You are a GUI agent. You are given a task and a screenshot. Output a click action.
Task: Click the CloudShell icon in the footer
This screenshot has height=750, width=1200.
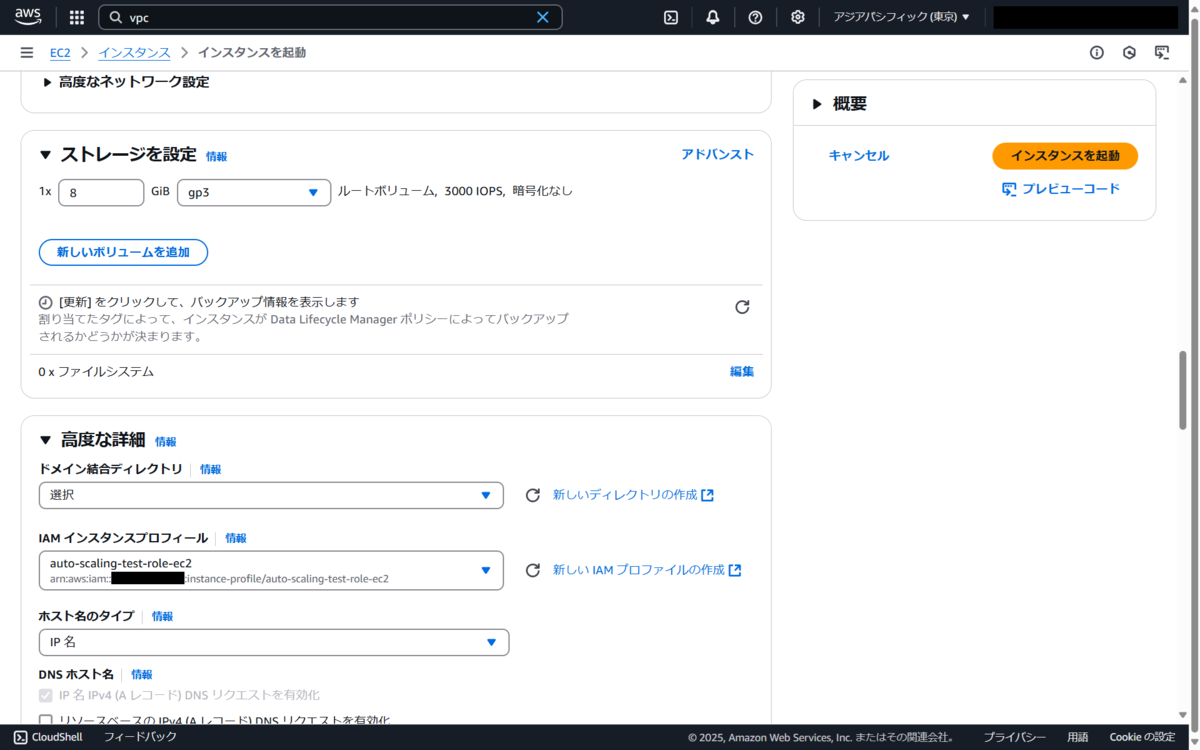click(x=20, y=737)
